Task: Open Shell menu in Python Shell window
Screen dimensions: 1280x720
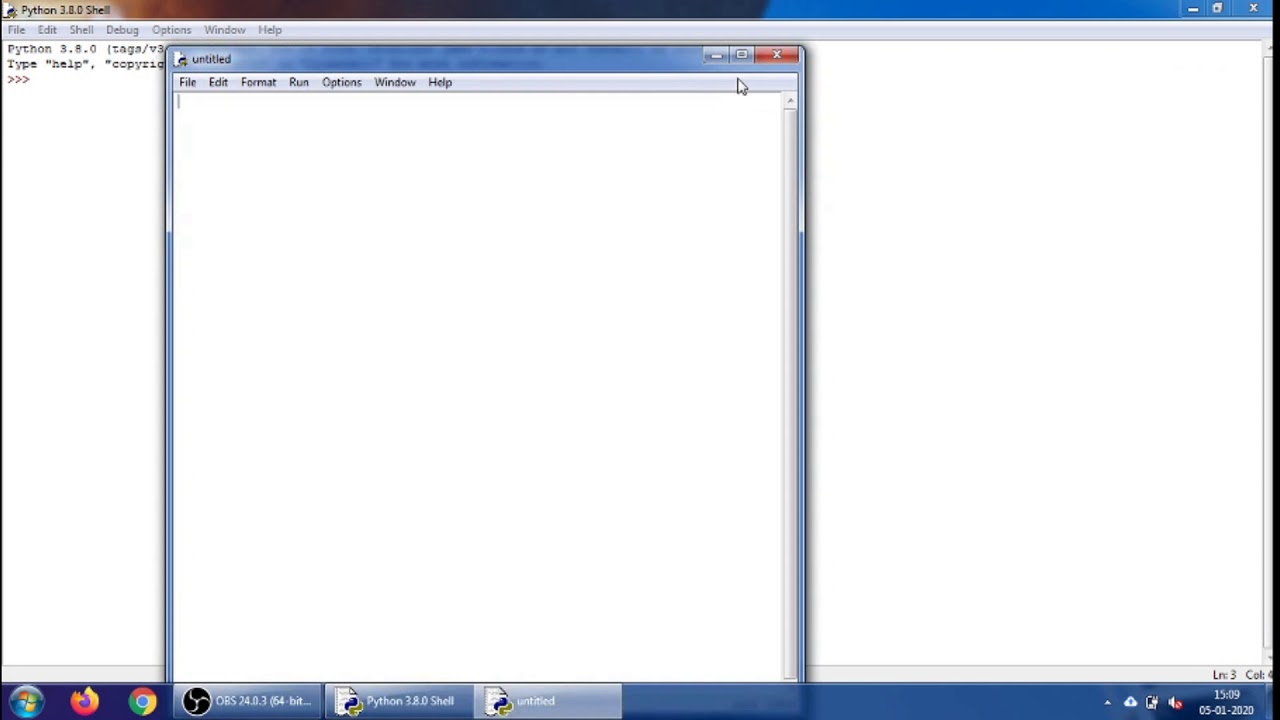Action: (x=81, y=29)
